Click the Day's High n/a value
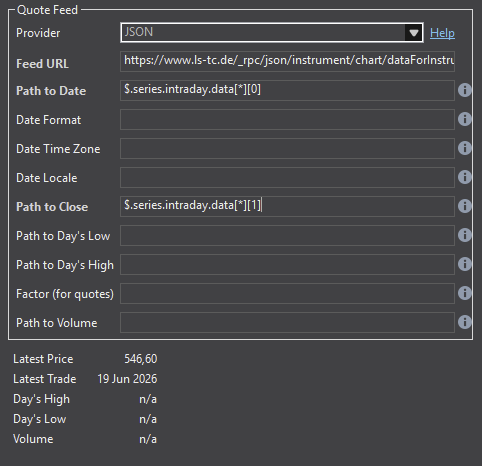This screenshot has width=482, height=466. pyautogui.click(x=148, y=399)
